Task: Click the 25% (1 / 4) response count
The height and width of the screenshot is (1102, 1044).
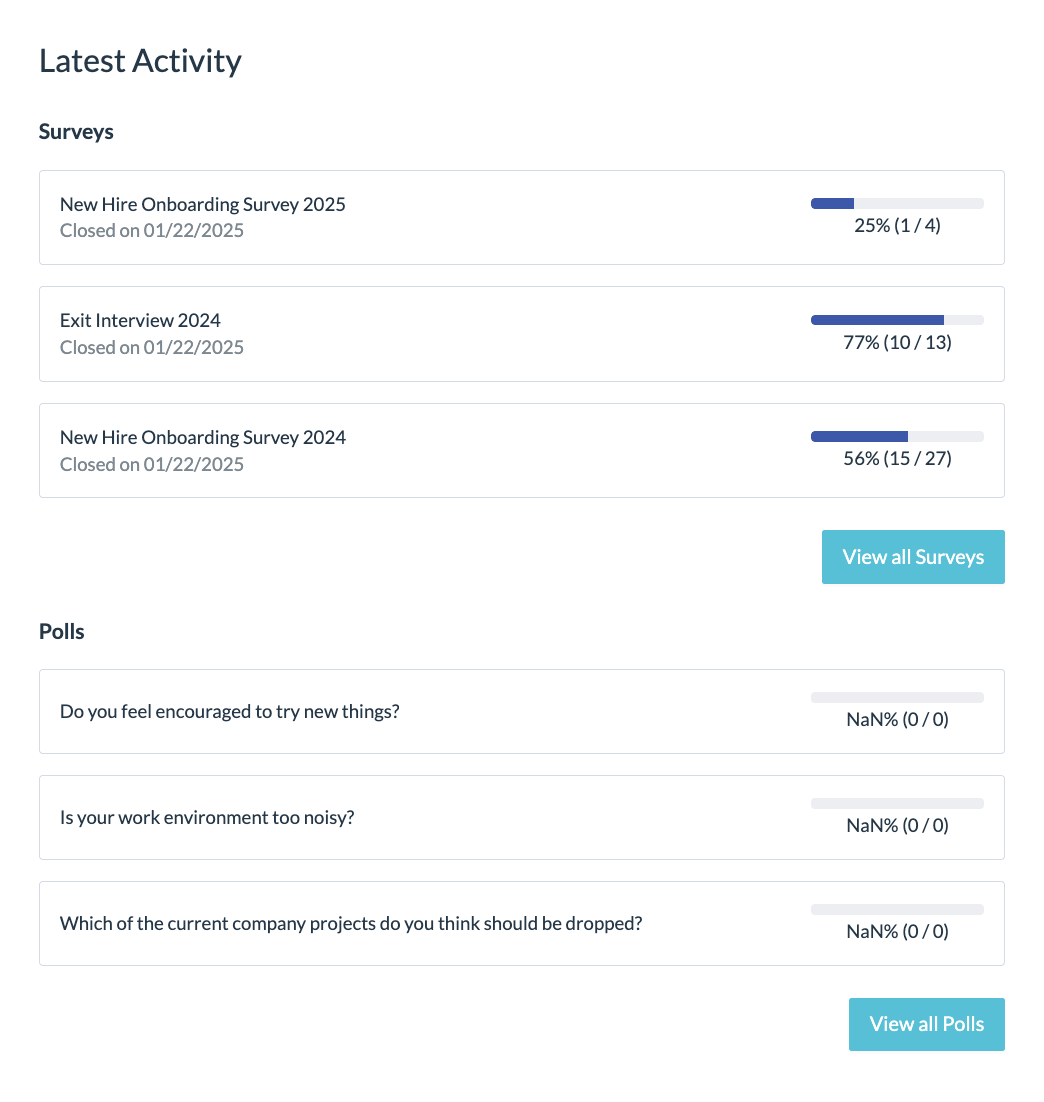Action: (x=897, y=226)
